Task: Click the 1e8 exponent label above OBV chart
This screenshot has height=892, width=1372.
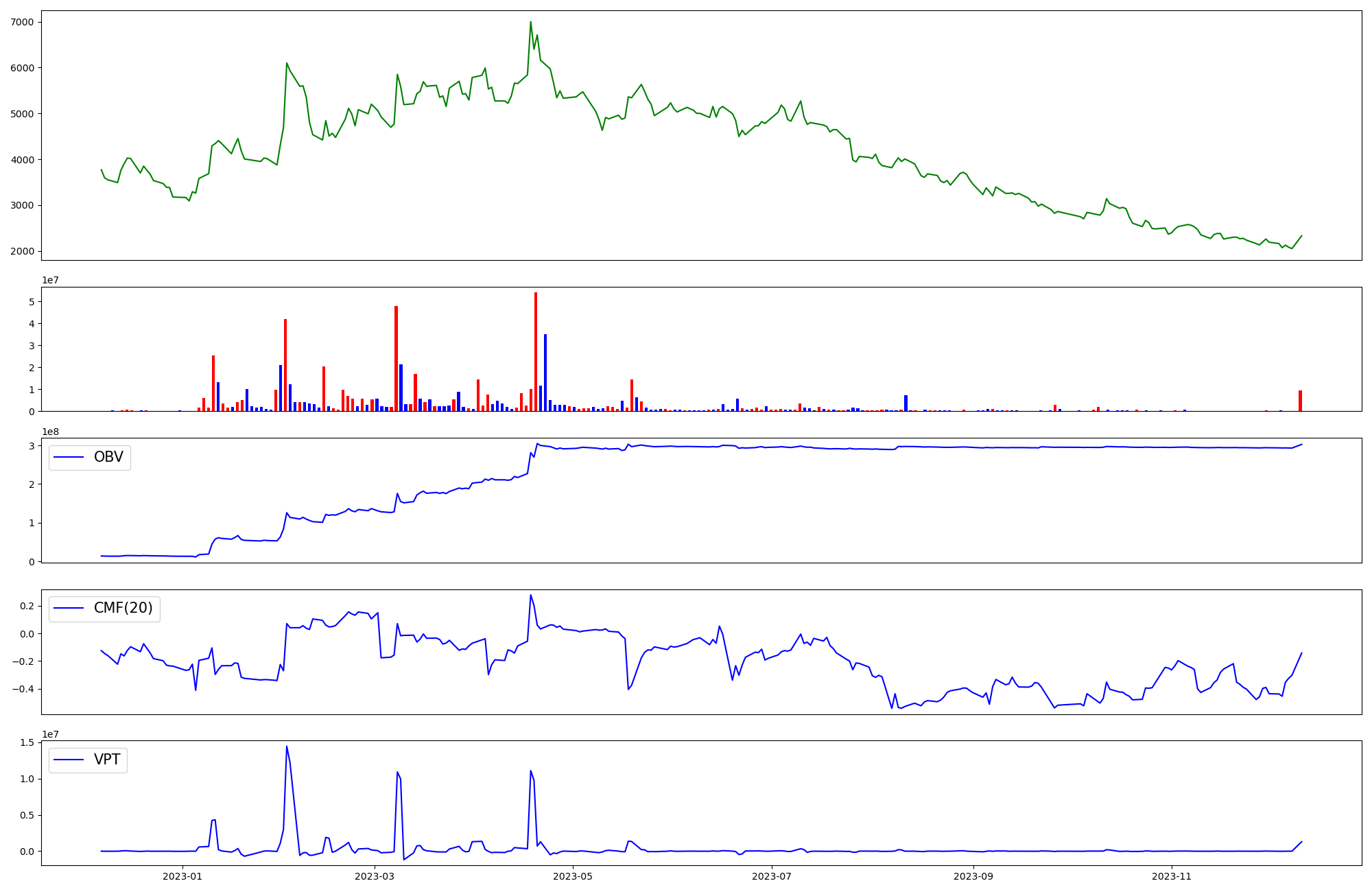Action: tap(50, 432)
